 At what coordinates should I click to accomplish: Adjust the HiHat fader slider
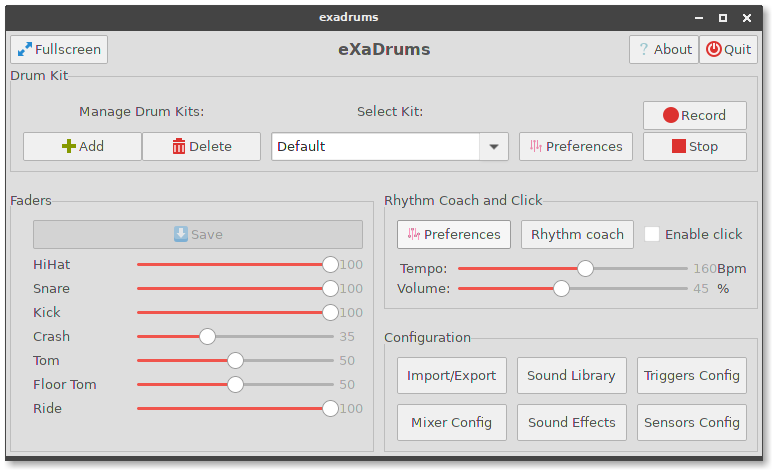point(237,264)
